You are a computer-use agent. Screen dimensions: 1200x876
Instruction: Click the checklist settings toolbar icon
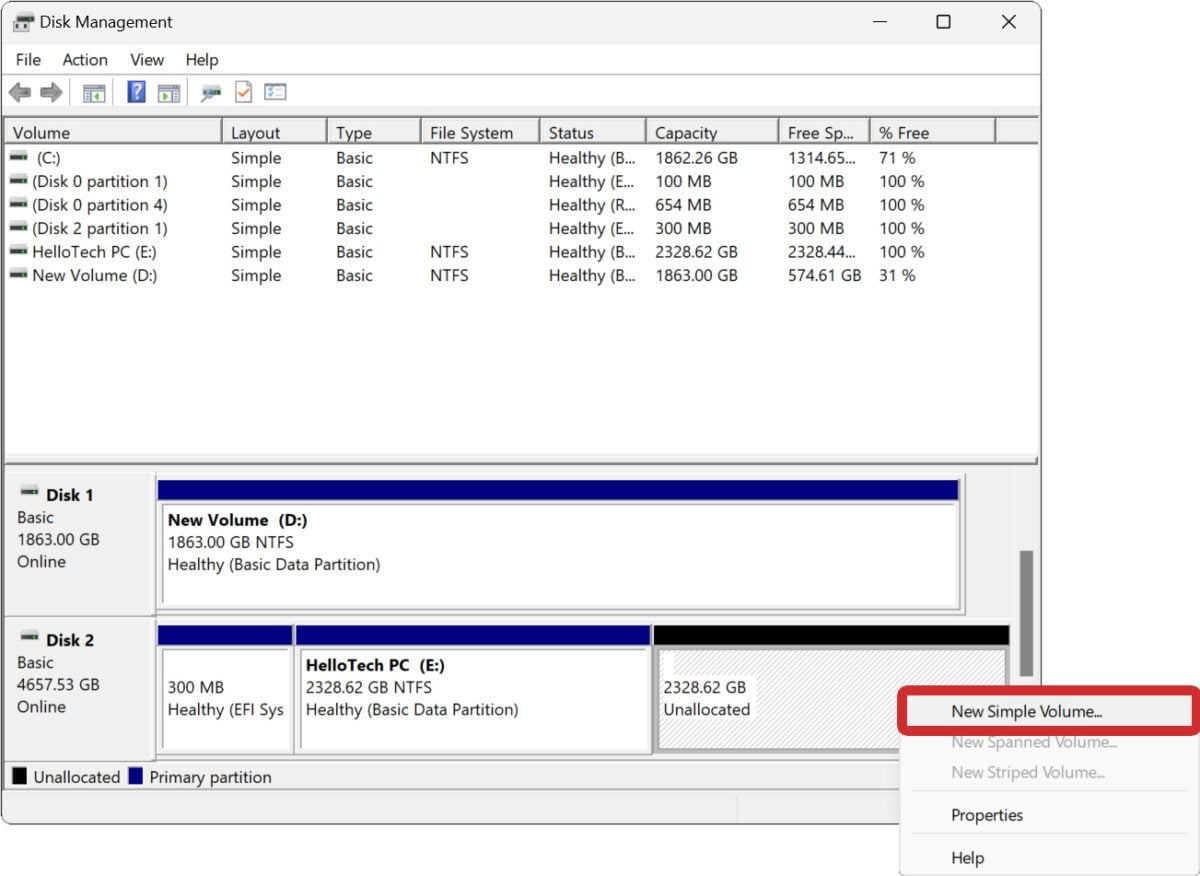tap(275, 93)
